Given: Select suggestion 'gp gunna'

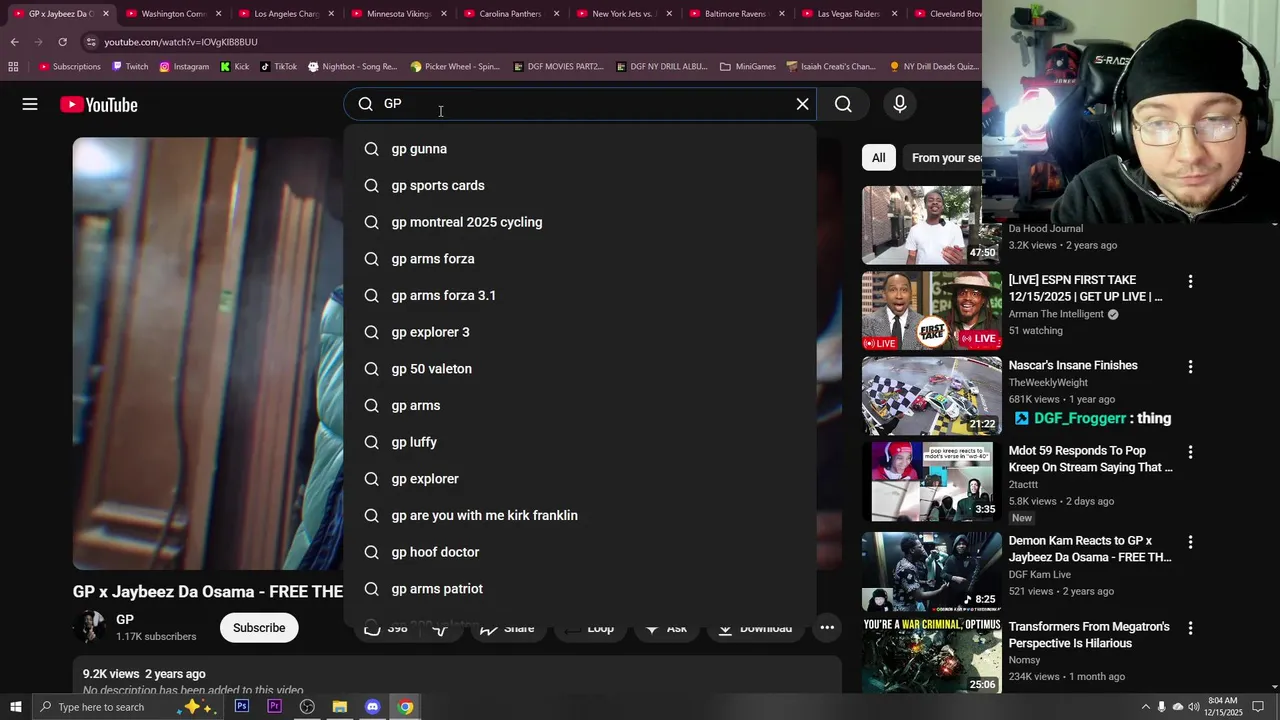Looking at the screenshot, I should (580, 149).
